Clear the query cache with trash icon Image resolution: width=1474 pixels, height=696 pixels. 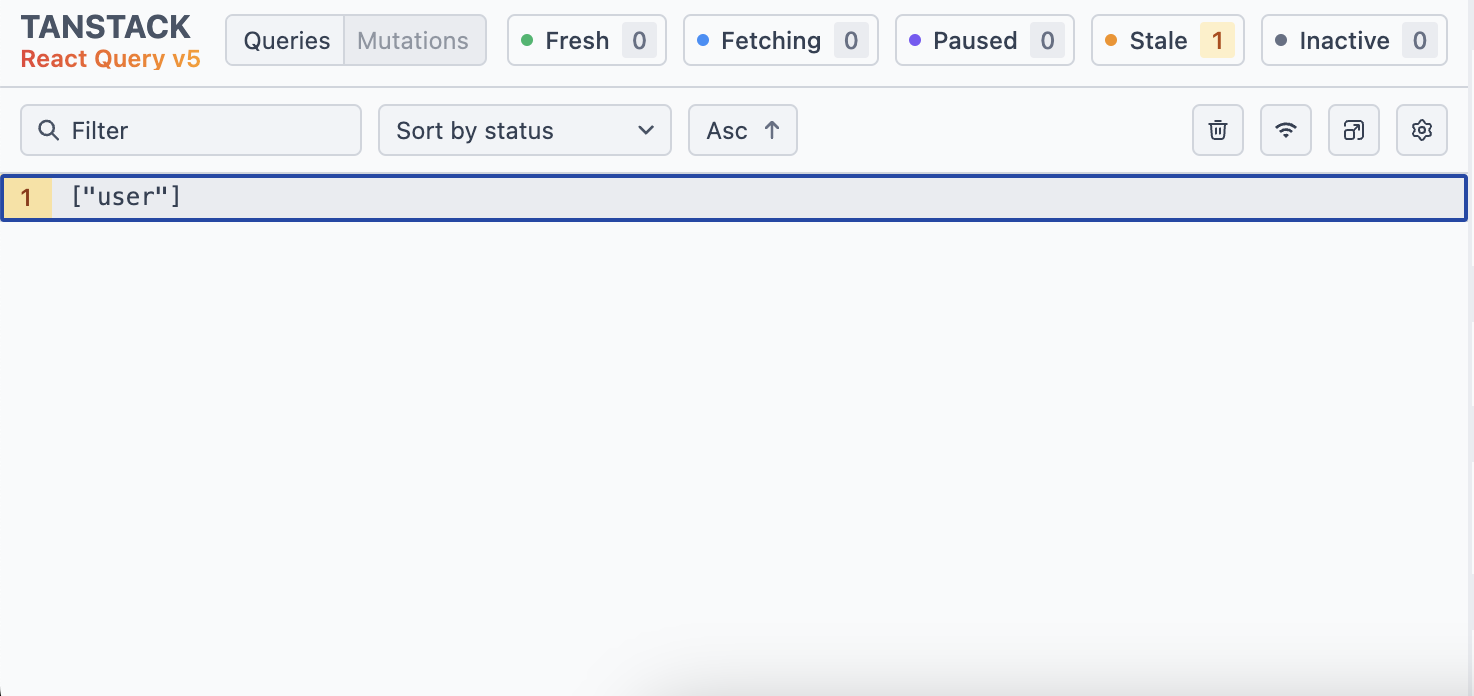point(1218,130)
